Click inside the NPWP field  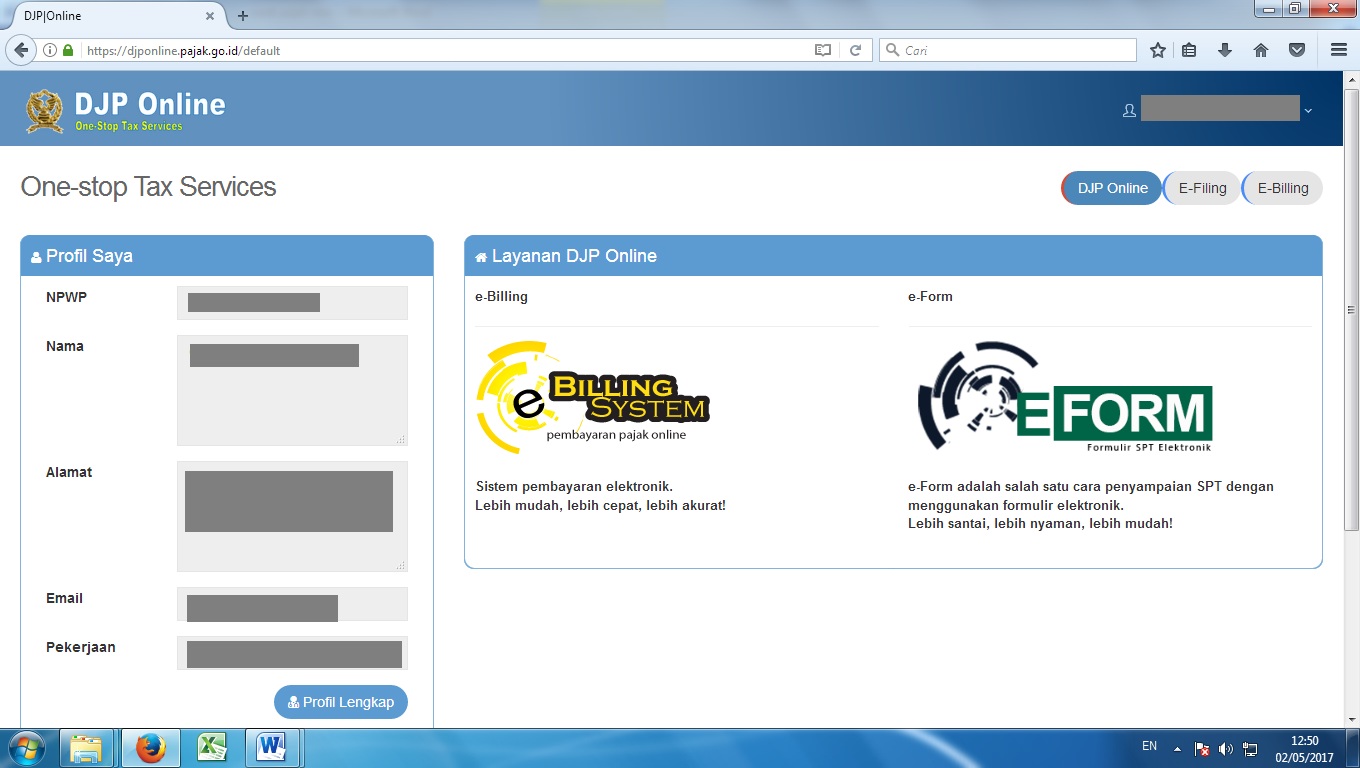[292, 303]
